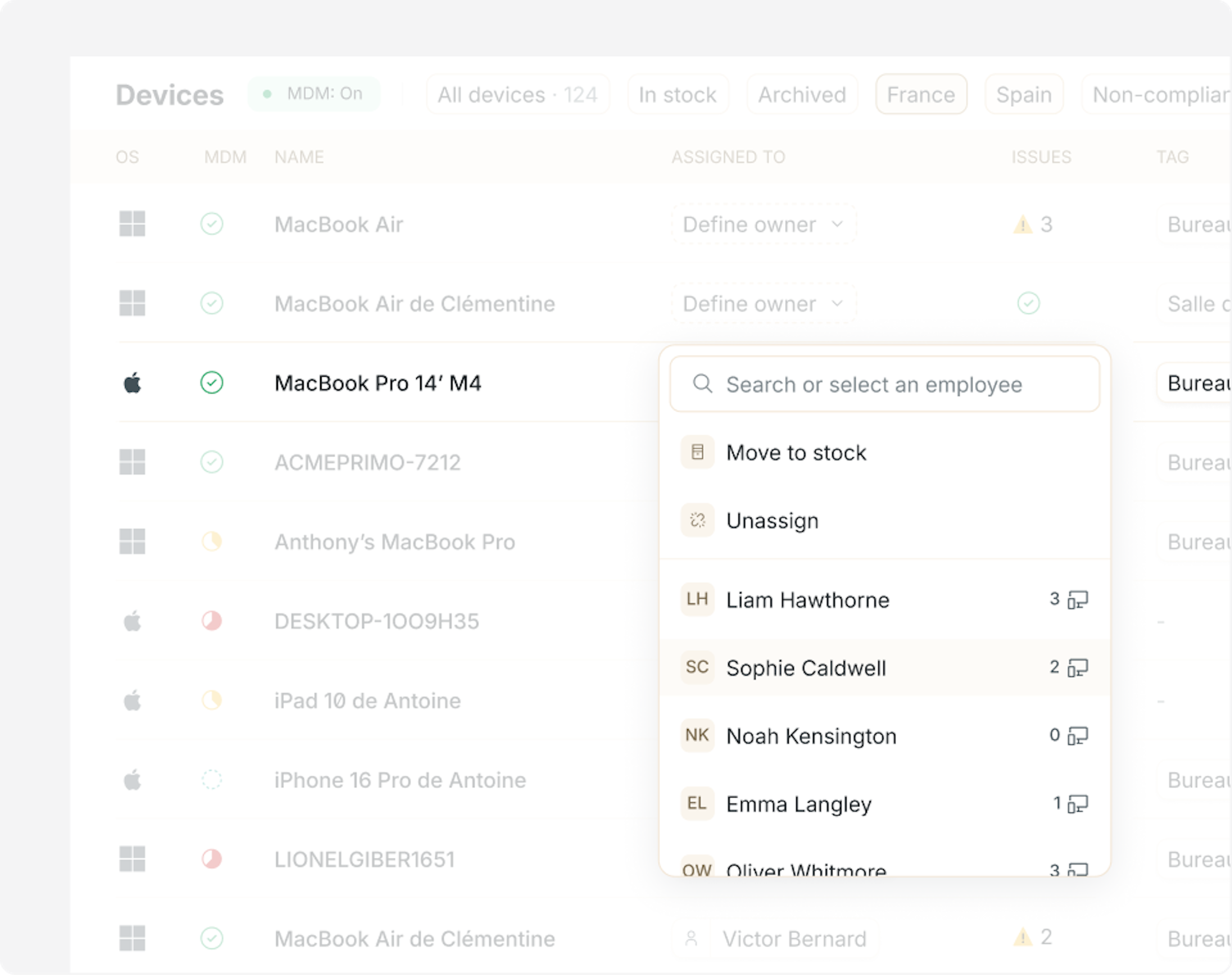Click yellow MDM status for Anthony's MacBook Pro

tap(212, 542)
